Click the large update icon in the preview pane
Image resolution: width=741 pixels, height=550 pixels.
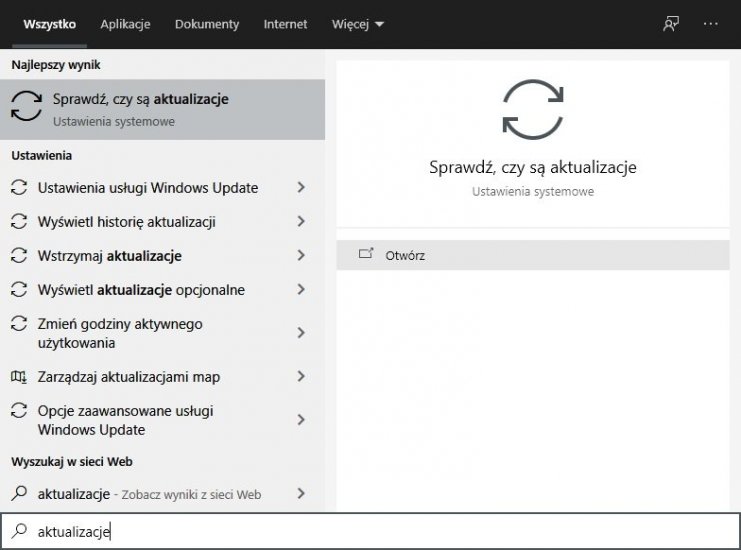[x=533, y=109]
